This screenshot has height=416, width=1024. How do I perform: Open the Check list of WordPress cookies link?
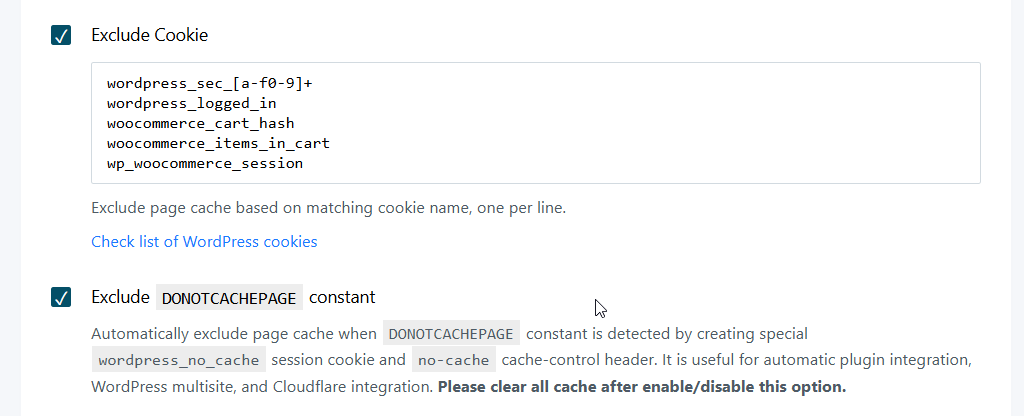(x=204, y=241)
